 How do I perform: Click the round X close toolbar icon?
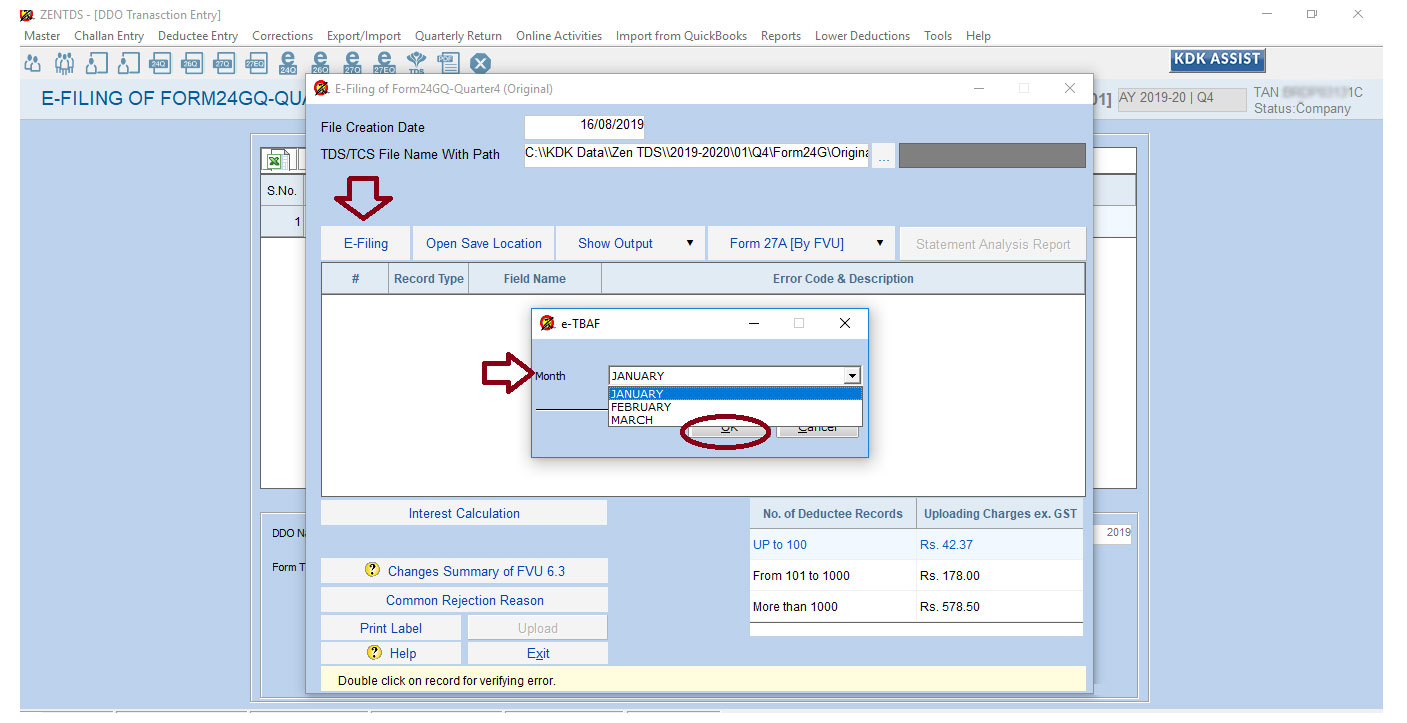coord(480,63)
